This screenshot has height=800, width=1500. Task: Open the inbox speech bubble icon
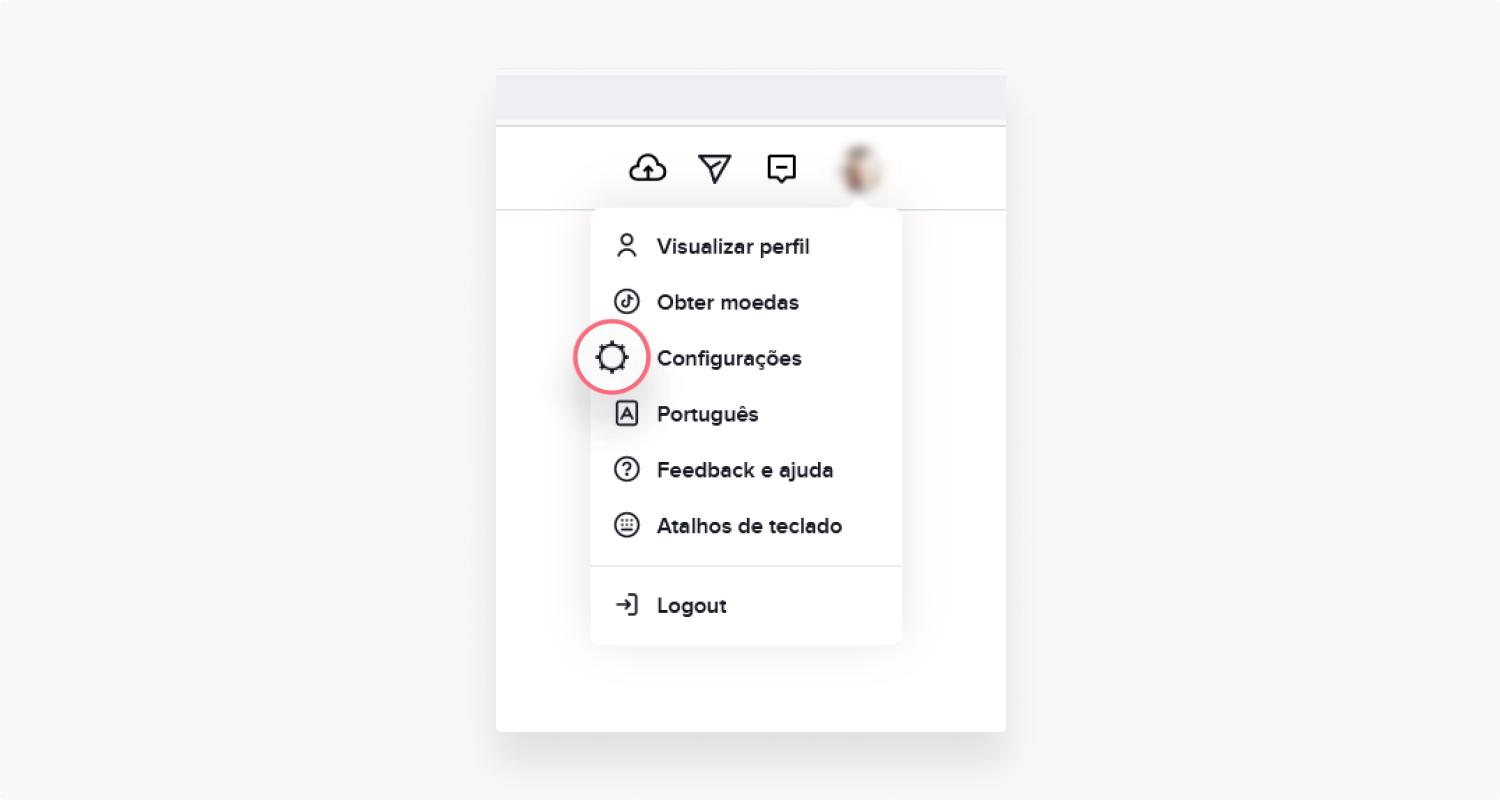tap(781, 169)
